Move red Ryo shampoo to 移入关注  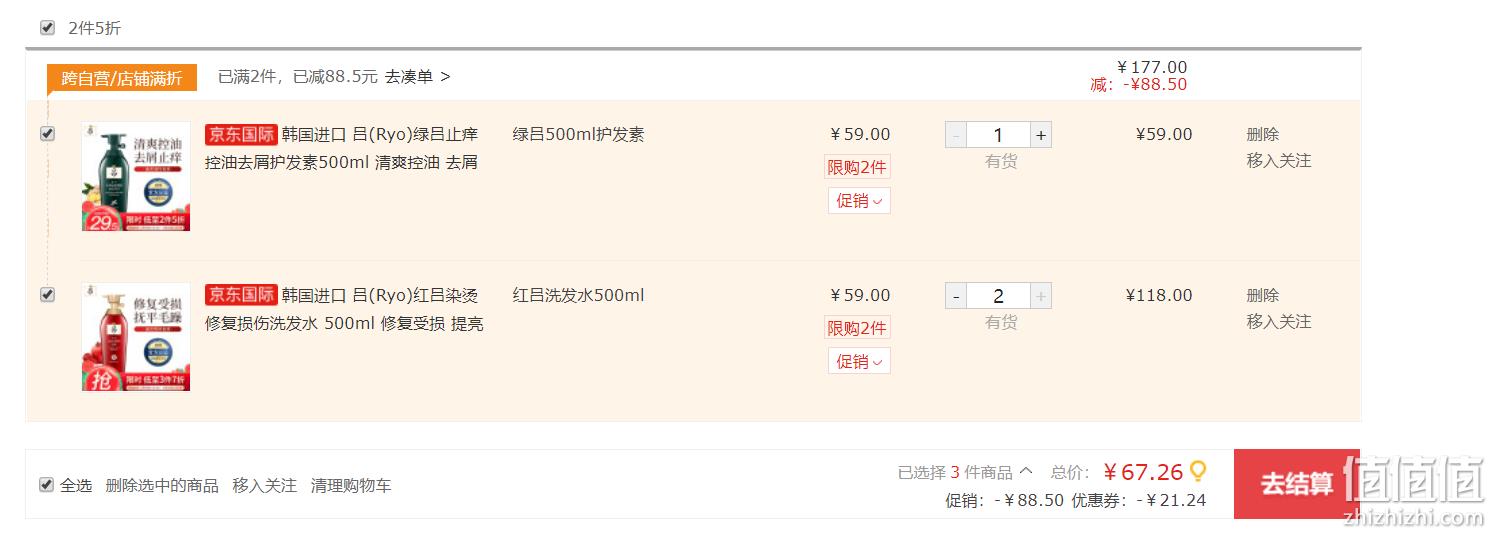pos(1278,321)
